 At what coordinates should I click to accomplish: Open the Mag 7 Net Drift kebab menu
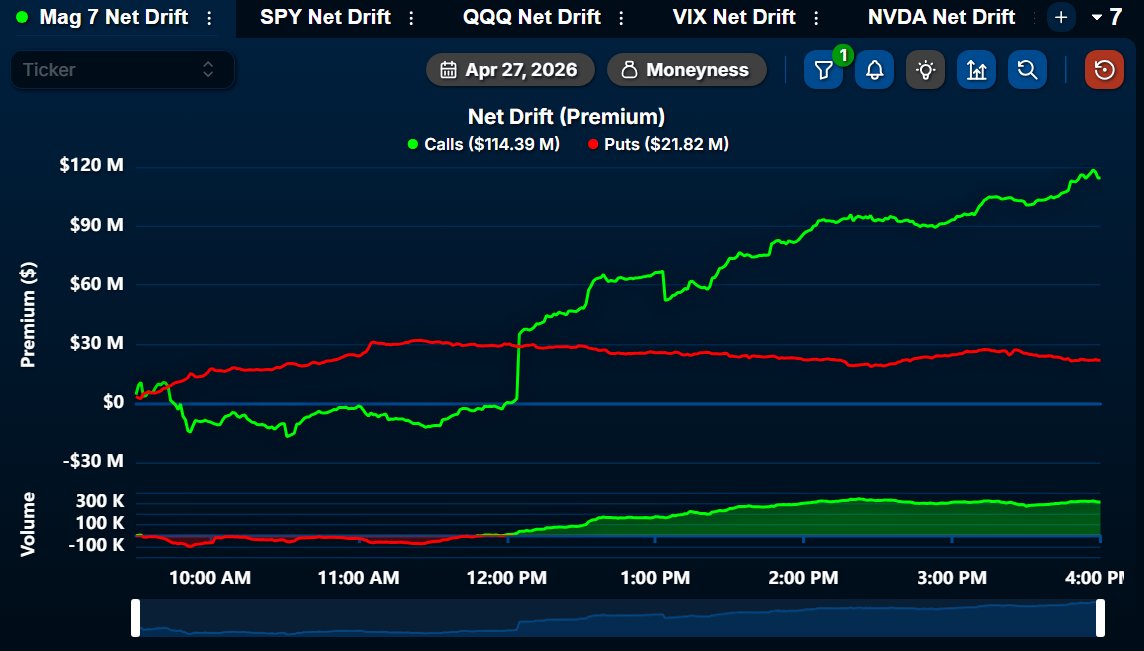click(210, 17)
